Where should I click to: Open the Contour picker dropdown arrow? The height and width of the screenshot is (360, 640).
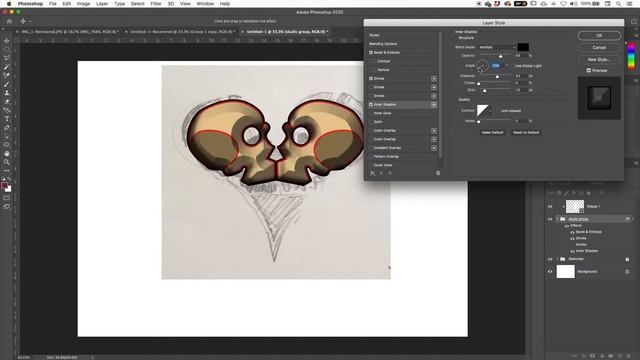[x=491, y=111]
